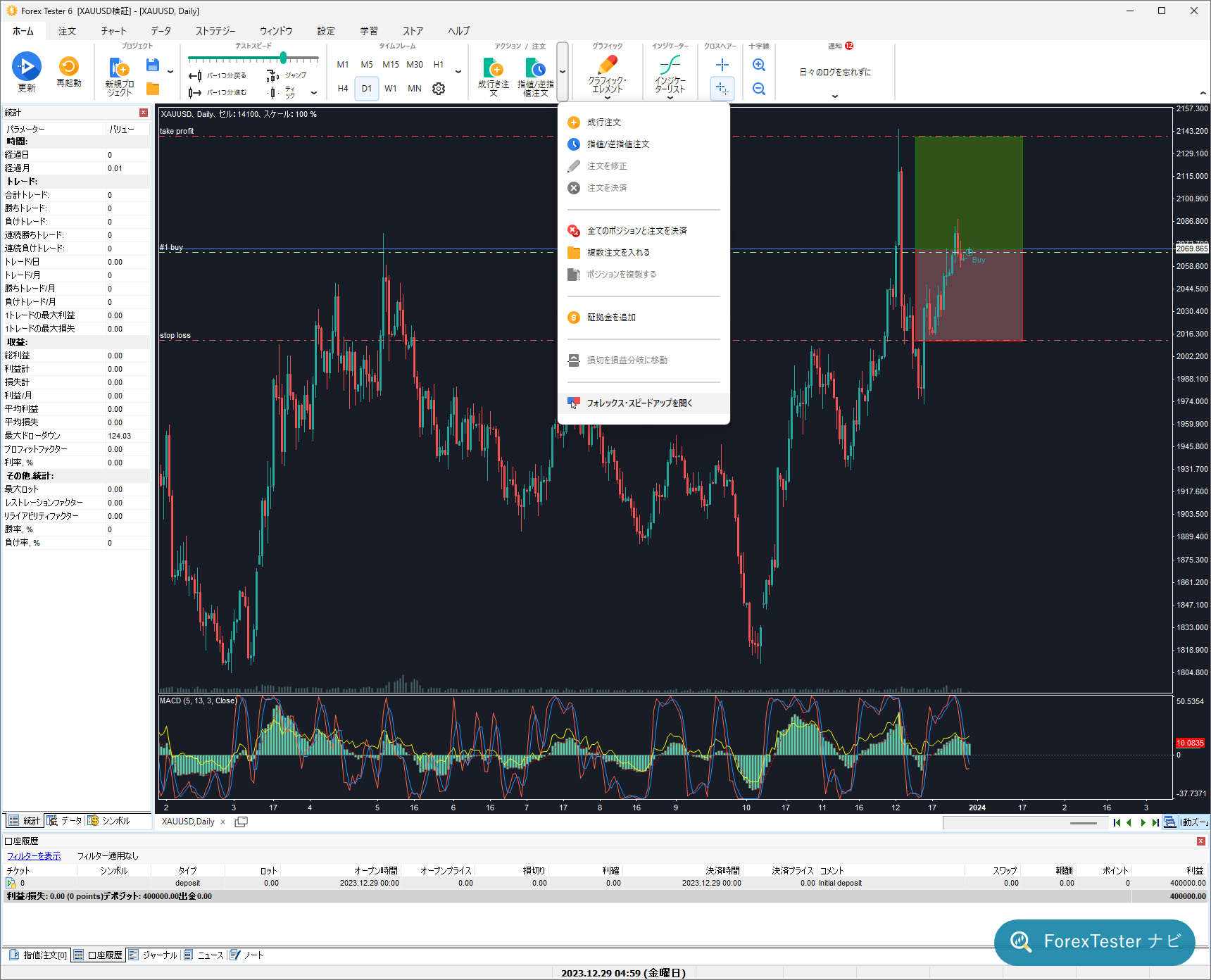Select the H1 timeframe

click(439, 65)
